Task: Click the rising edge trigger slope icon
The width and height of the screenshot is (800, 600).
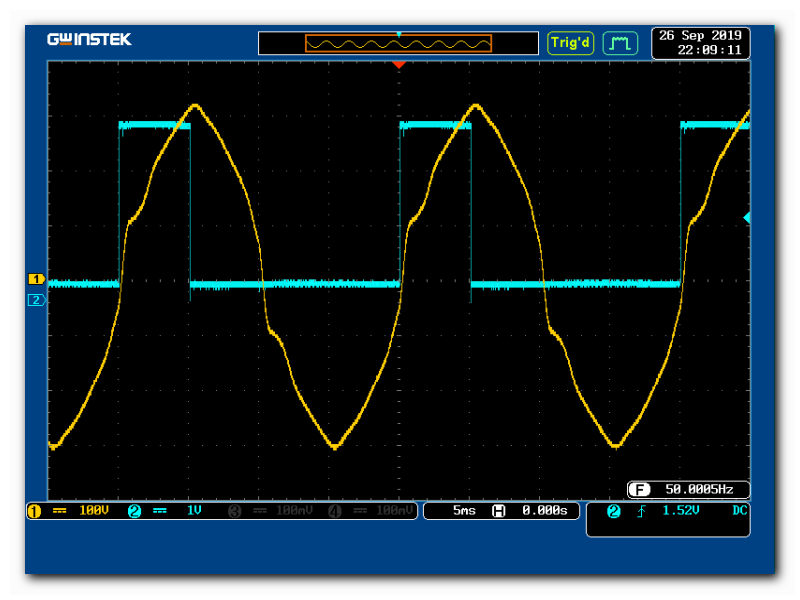Action: click(x=640, y=511)
